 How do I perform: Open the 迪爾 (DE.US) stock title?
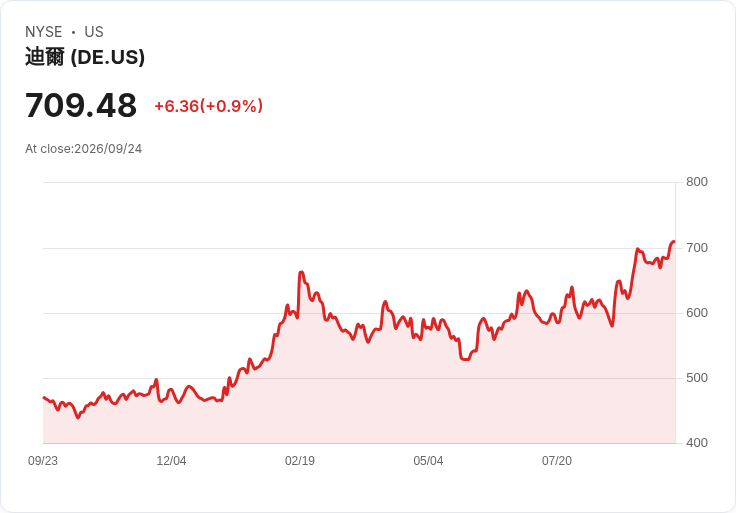pos(85,57)
